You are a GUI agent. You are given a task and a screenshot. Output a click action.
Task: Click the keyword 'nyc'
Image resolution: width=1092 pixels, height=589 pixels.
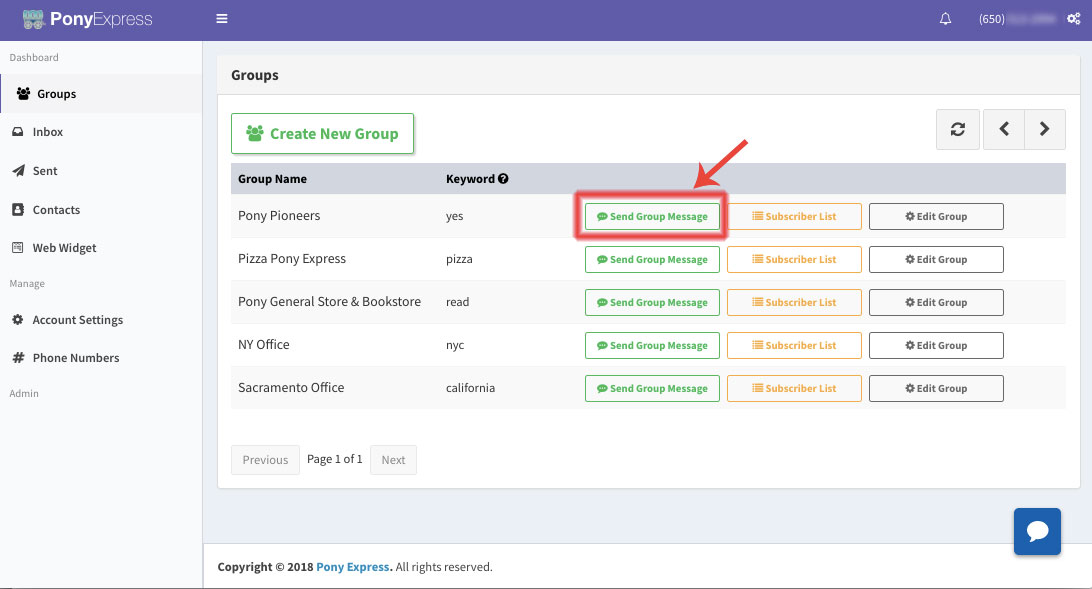[455, 345]
